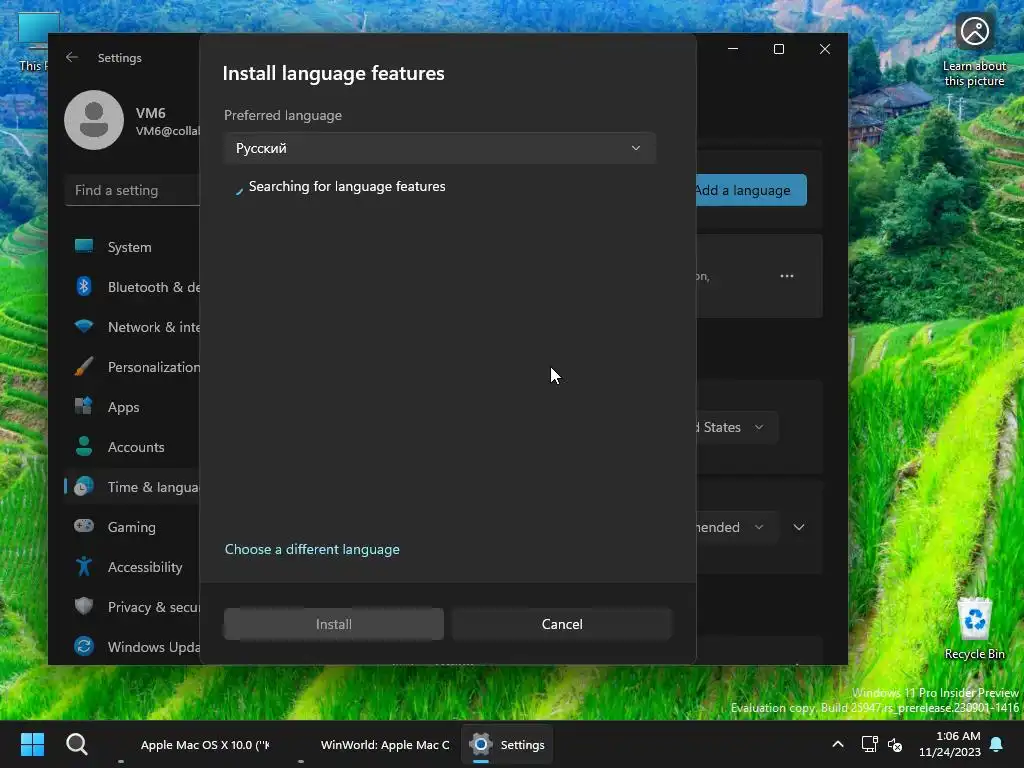1024x768 pixels.
Task: Focus the Find a setting search box
Action: (133, 190)
